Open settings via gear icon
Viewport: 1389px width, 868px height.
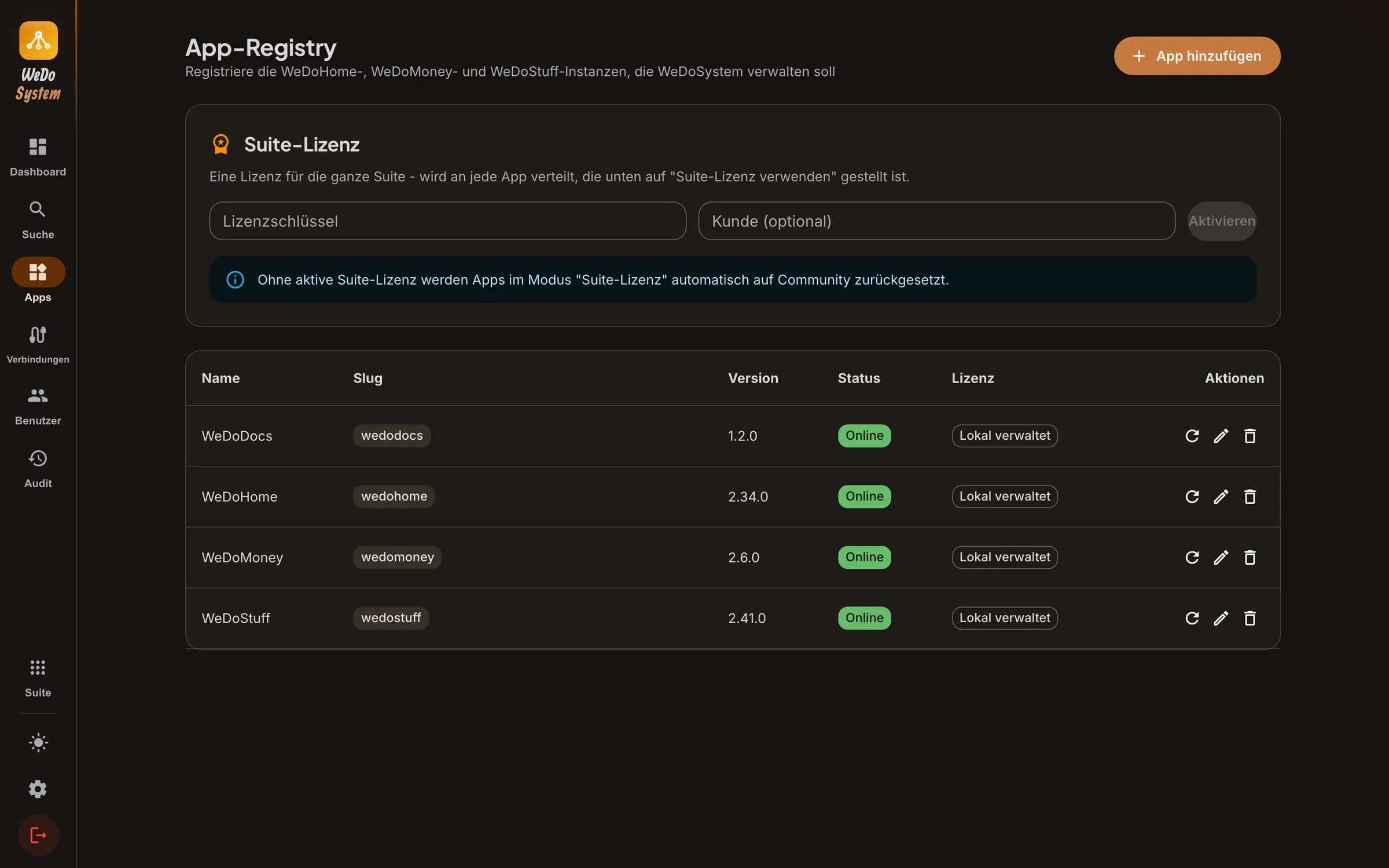[38, 789]
